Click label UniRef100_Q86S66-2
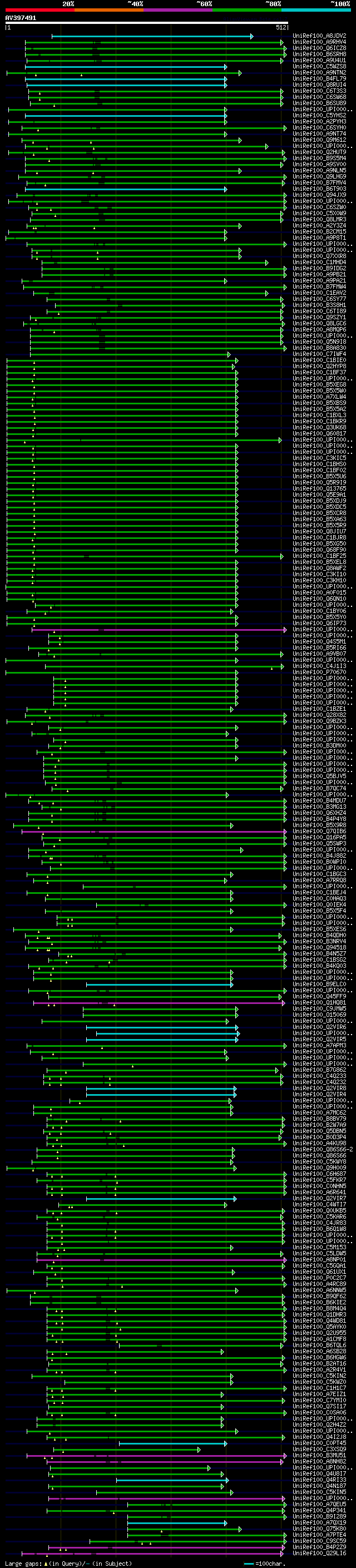 323,1149
